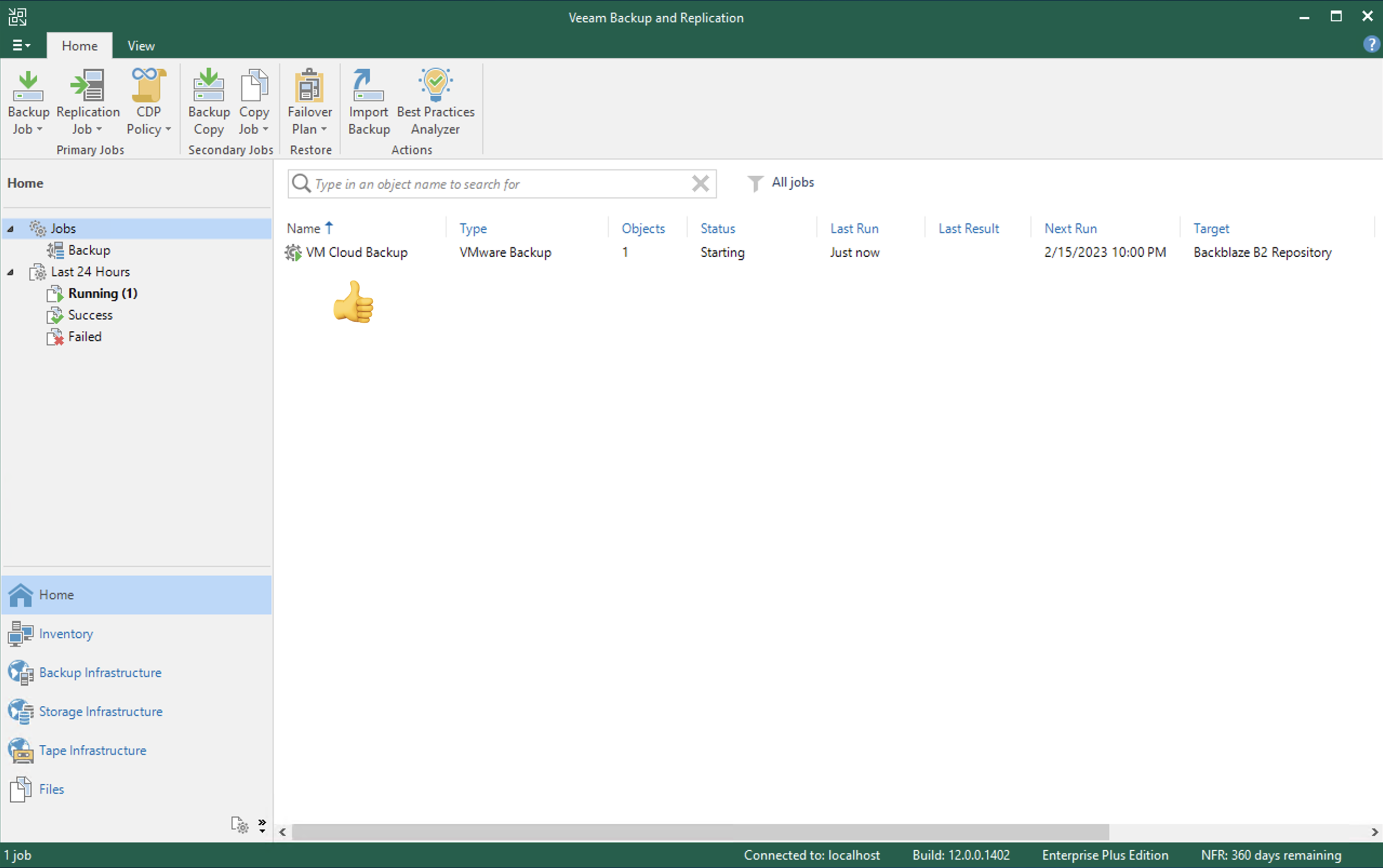Screen dimensions: 1383x868
Task: Click the horizontal scrollbar thumb
Action: [x=700, y=832]
